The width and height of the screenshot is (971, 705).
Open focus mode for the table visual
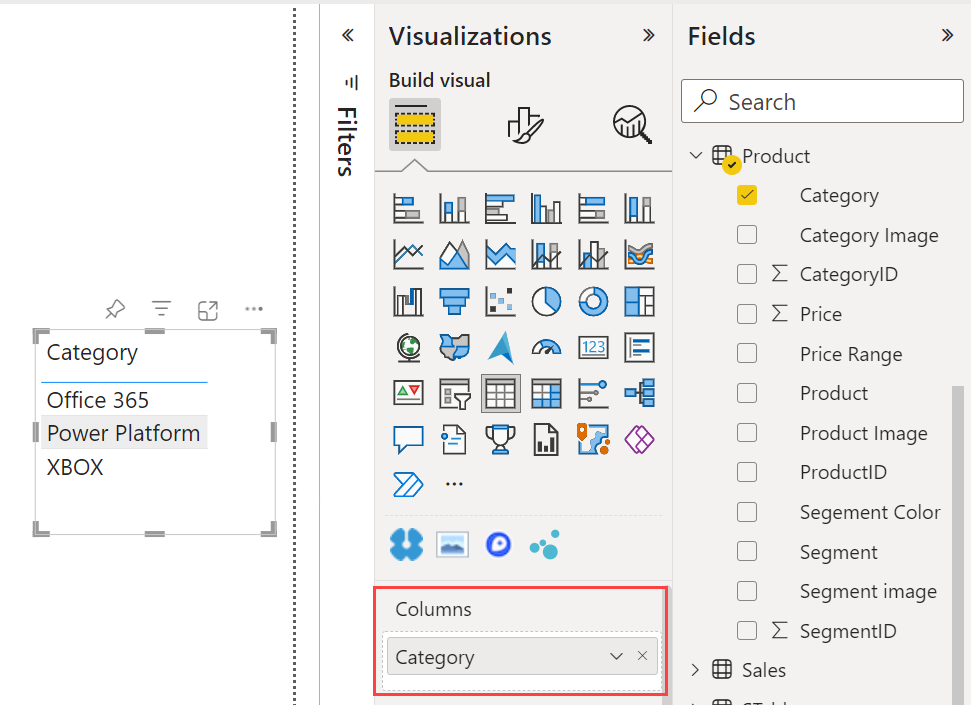click(x=207, y=310)
